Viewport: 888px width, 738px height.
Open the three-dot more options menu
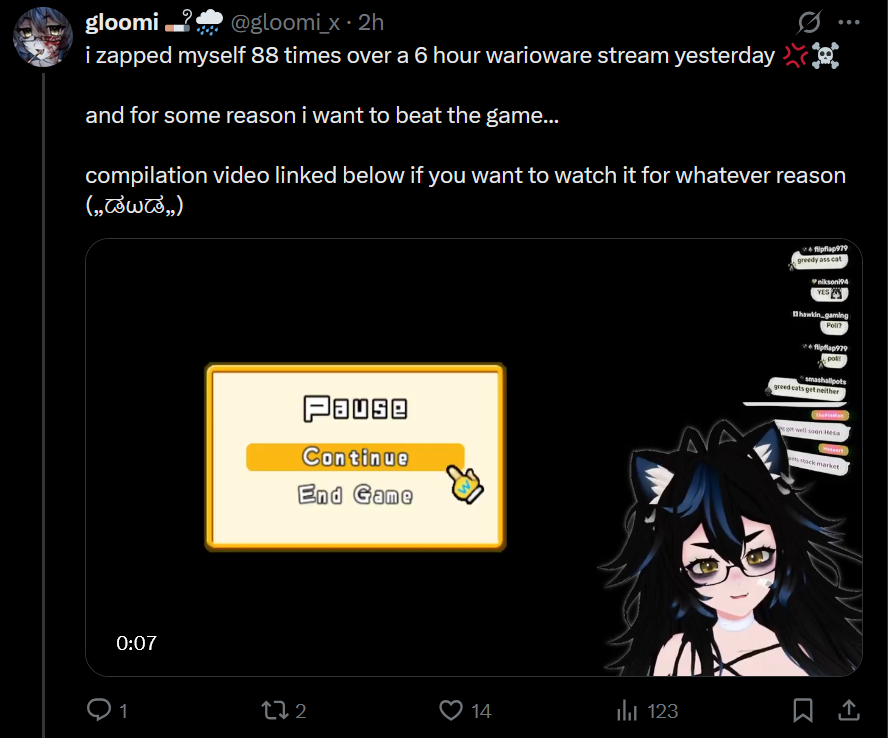pyautogui.click(x=849, y=22)
